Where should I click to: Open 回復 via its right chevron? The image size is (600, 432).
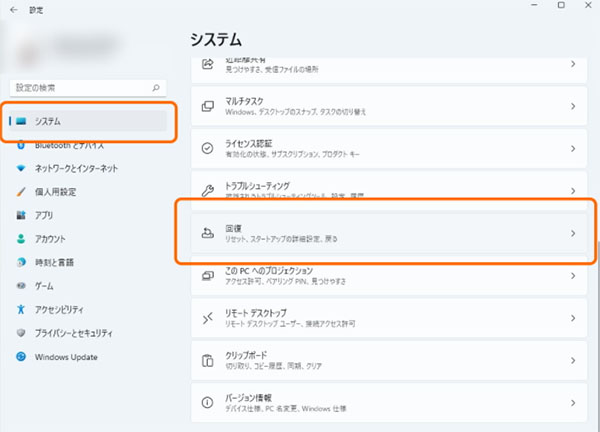point(573,233)
